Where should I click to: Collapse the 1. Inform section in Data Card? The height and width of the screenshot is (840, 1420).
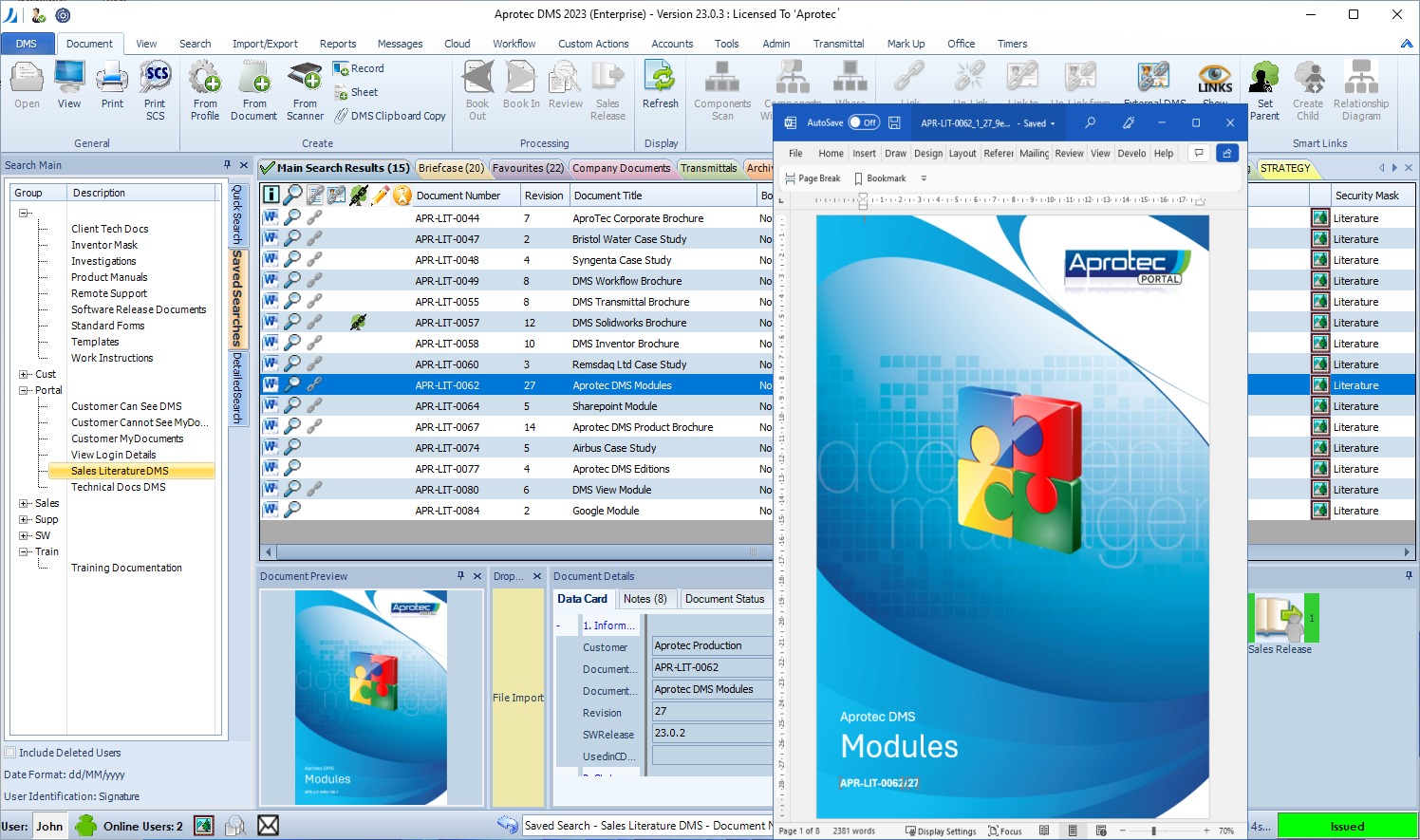[559, 625]
